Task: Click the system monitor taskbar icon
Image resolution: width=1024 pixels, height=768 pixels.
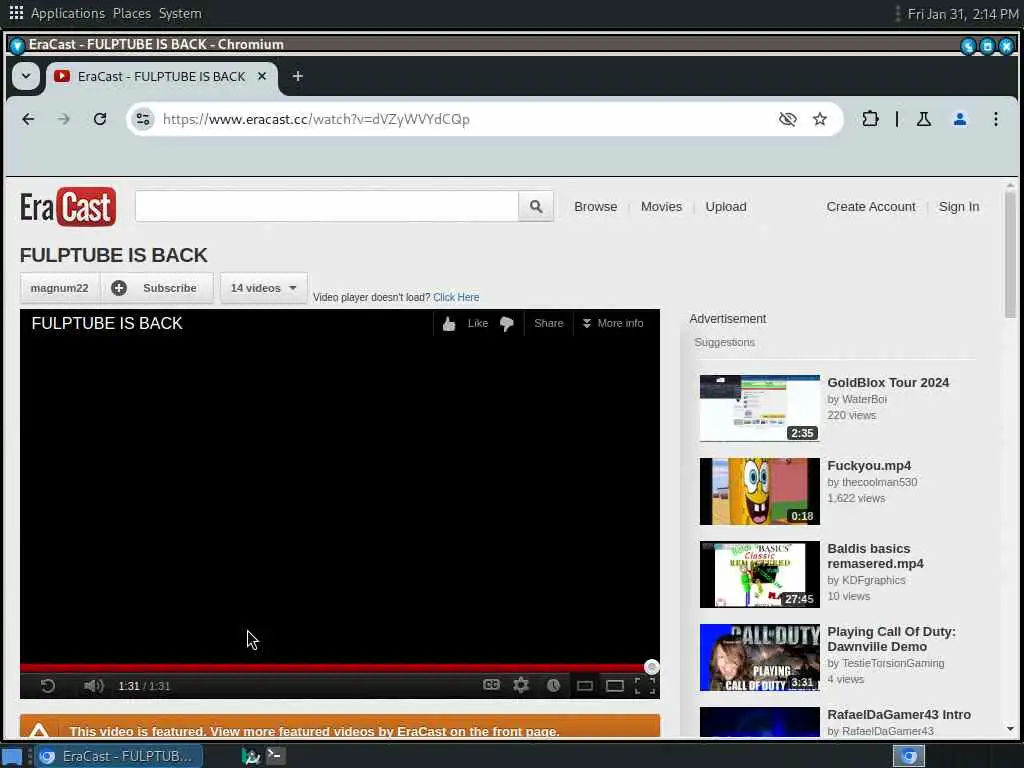Action: point(251,756)
